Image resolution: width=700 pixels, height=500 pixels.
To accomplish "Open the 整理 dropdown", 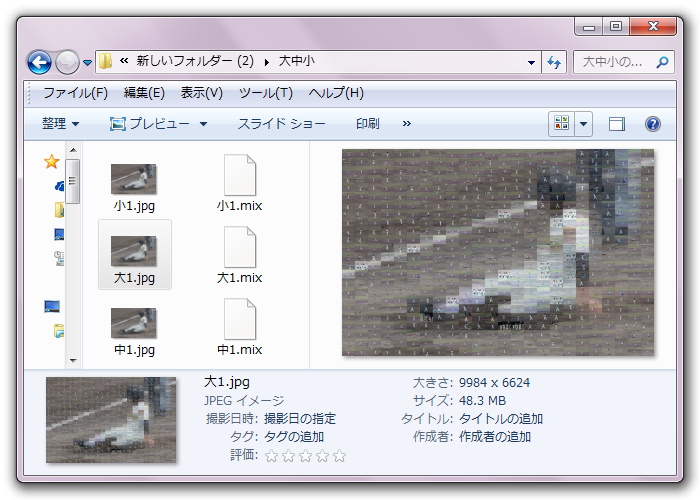I will pyautogui.click(x=60, y=123).
